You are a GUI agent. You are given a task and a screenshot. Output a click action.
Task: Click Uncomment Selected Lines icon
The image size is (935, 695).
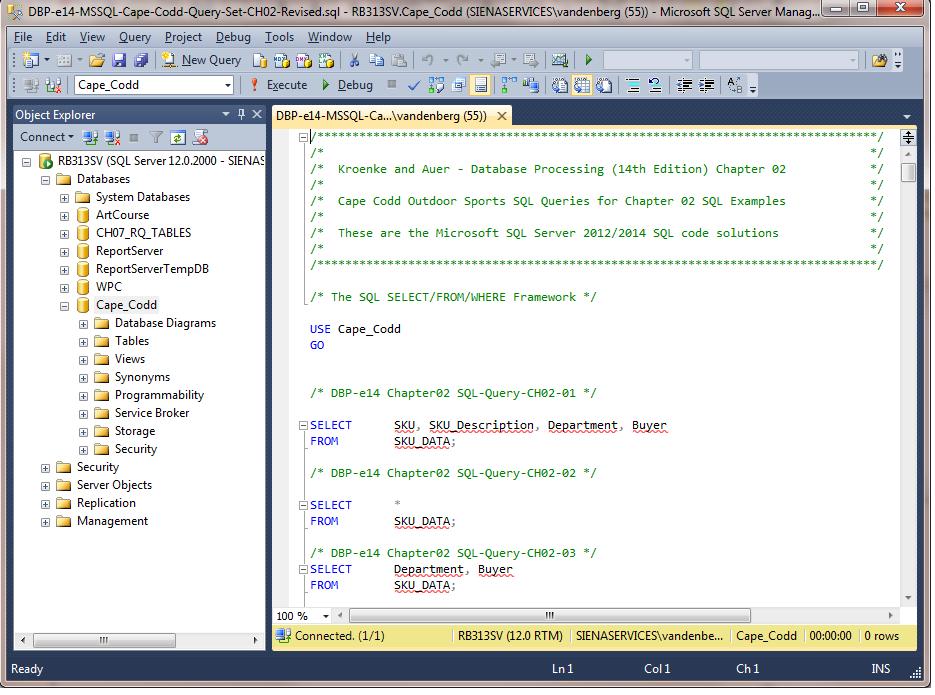click(x=655, y=86)
